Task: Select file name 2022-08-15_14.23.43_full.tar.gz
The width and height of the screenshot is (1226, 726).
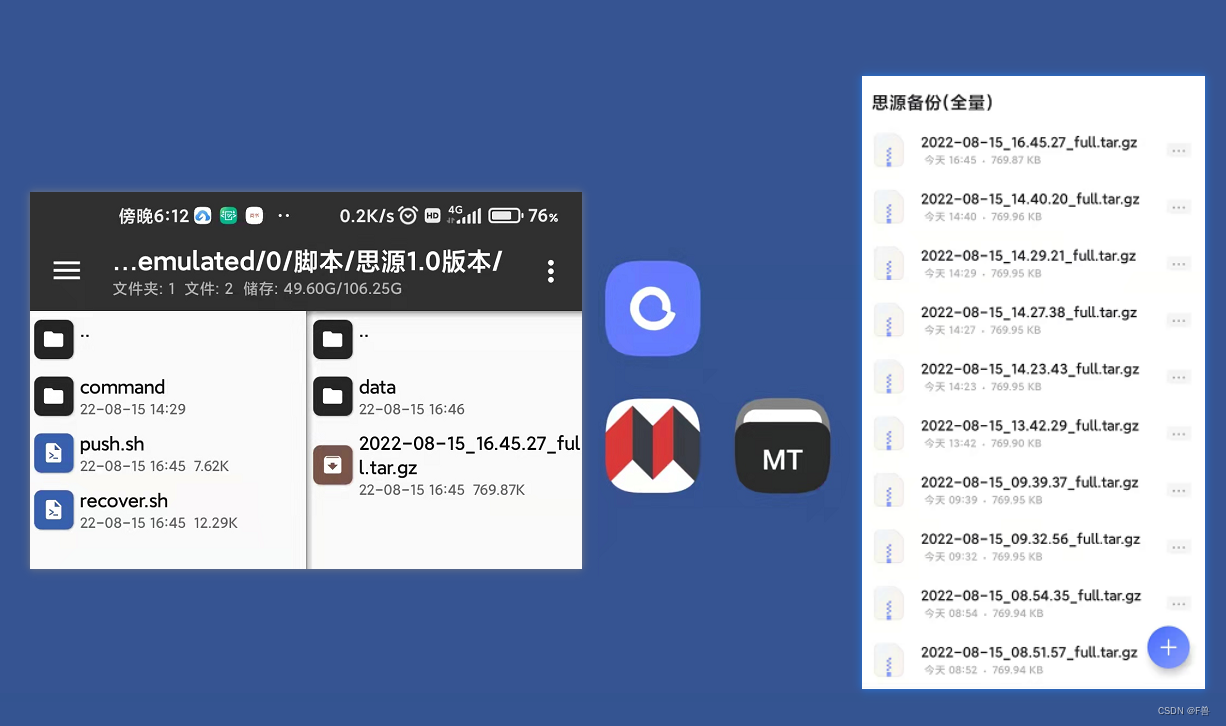Action: [1030, 369]
